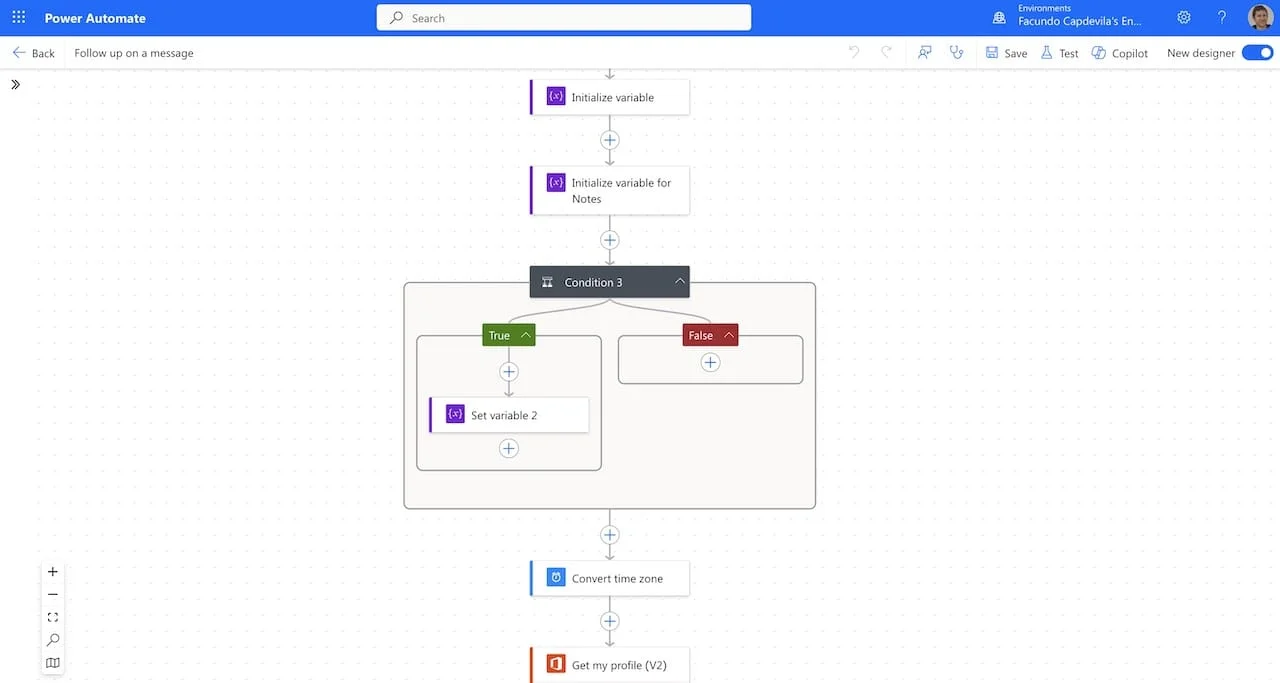Toggle the New designer switch
The height and width of the screenshot is (683, 1280).
(1256, 53)
